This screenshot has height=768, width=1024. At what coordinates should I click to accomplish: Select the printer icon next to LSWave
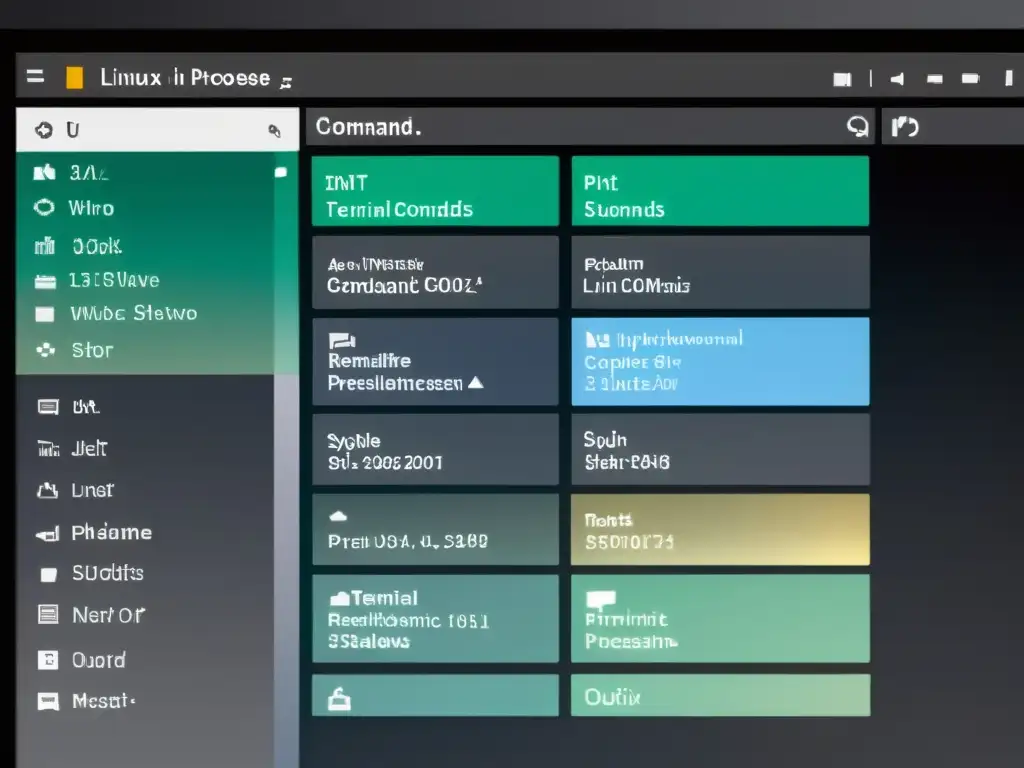pyautogui.click(x=46, y=280)
